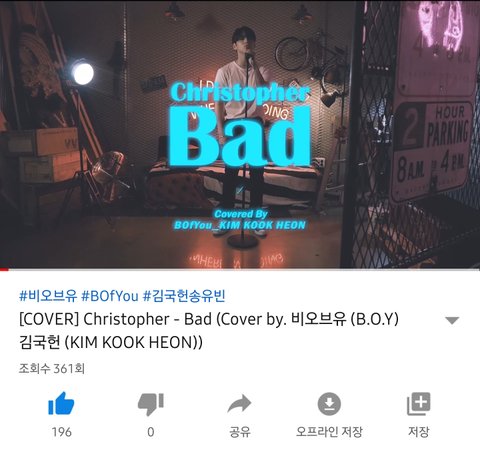Tap the offline download icon
The height and width of the screenshot is (452, 480).
pyautogui.click(x=329, y=404)
